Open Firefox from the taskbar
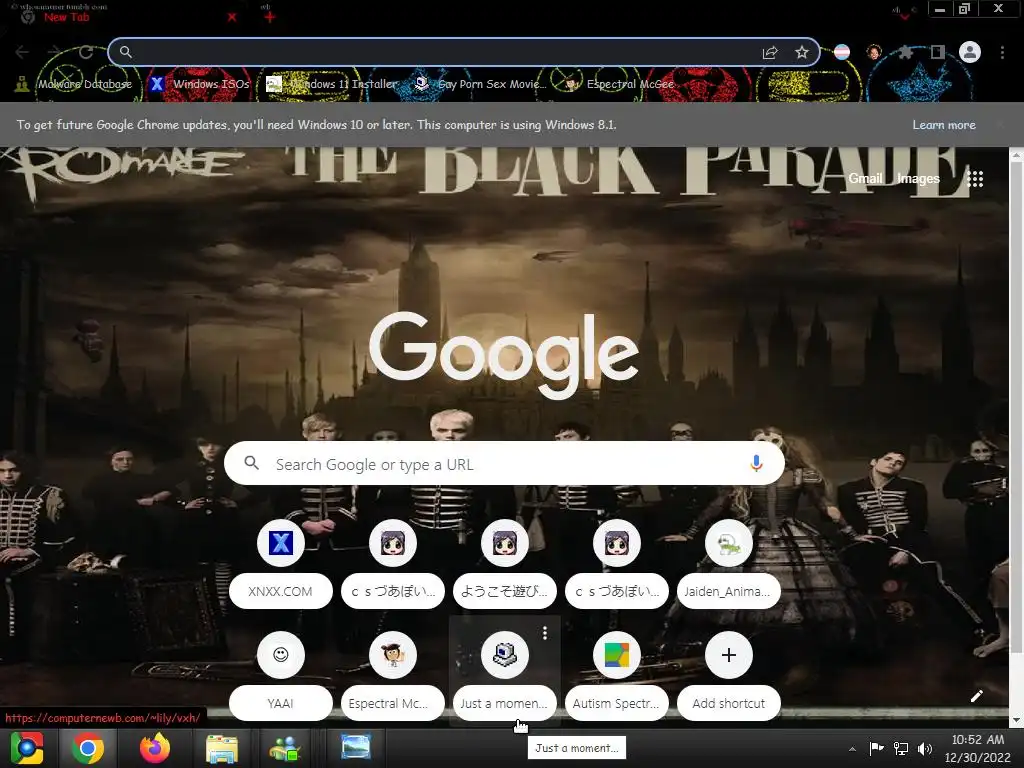1024x768 pixels. (155, 748)
